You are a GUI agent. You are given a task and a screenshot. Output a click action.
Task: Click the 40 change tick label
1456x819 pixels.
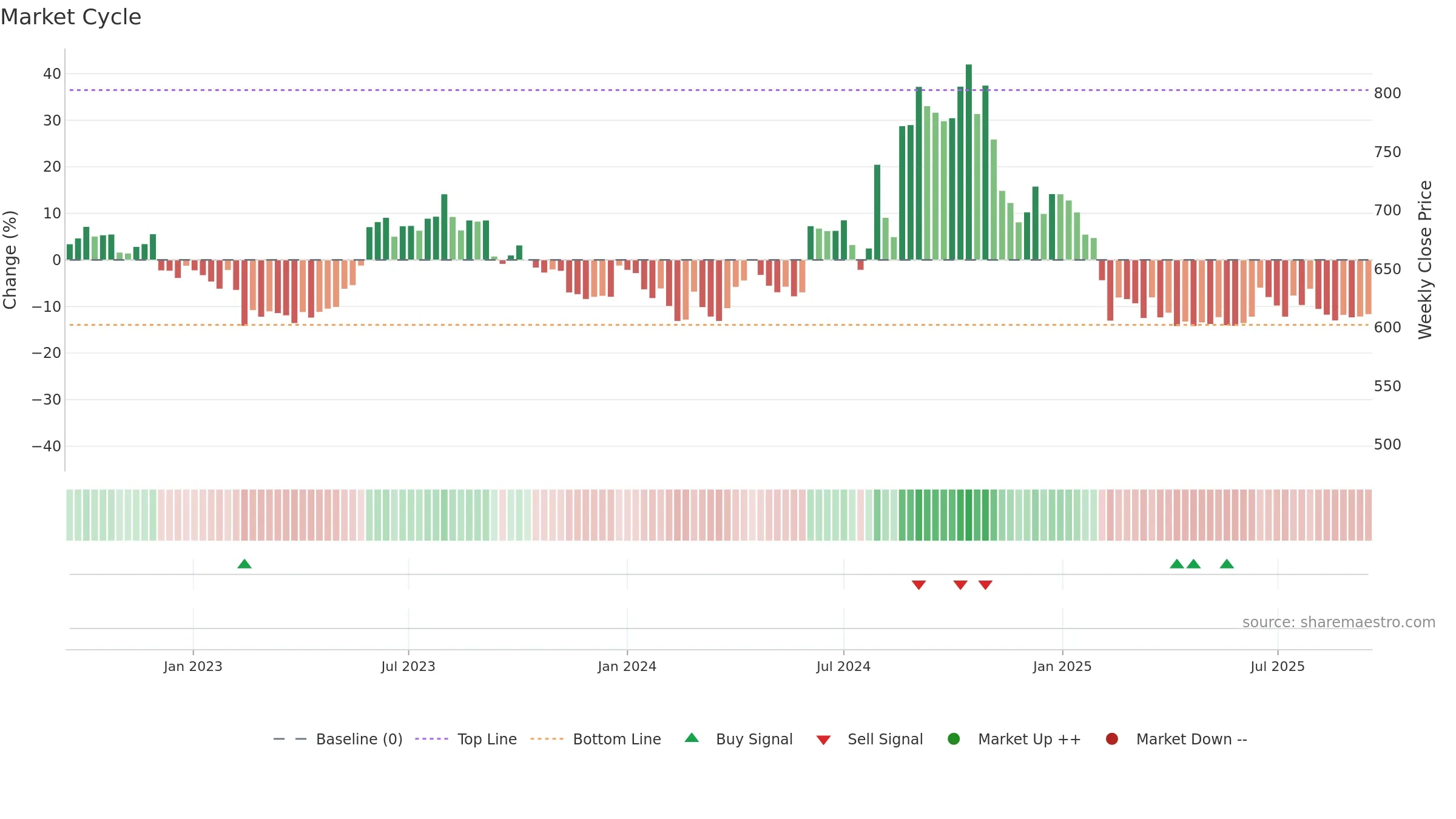tap(52, 74)
